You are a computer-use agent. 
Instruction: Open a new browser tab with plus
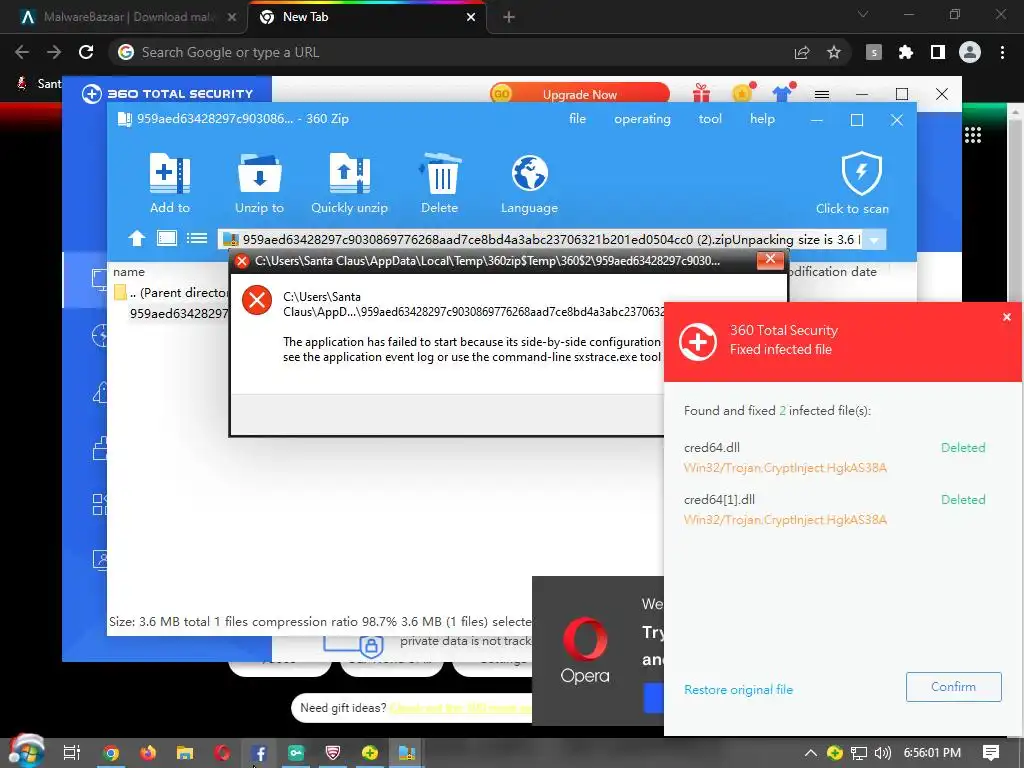[x=509, y=17]
